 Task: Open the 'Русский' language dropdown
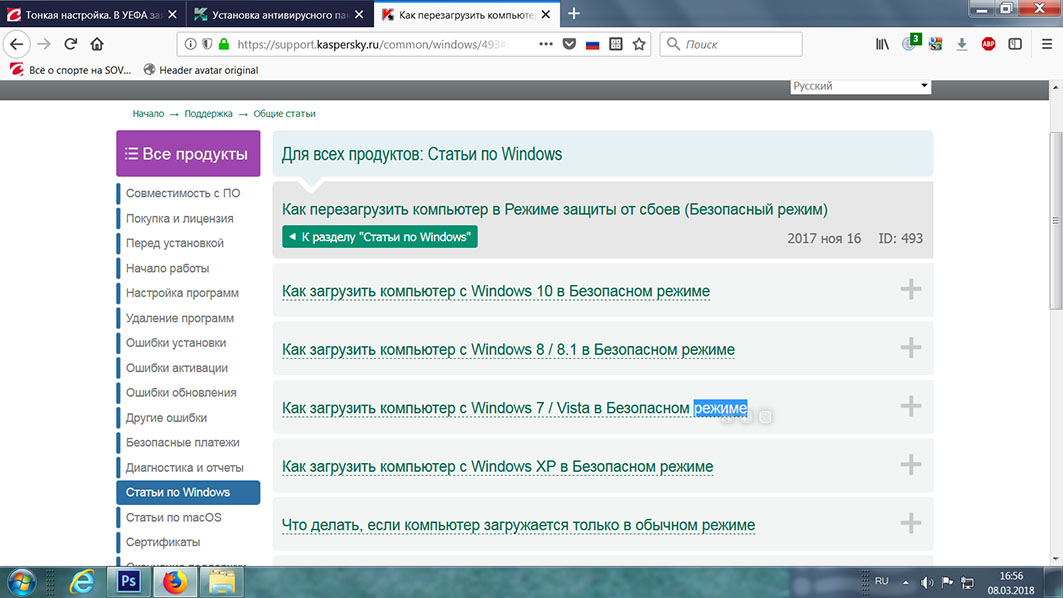[x=860, y=86]
